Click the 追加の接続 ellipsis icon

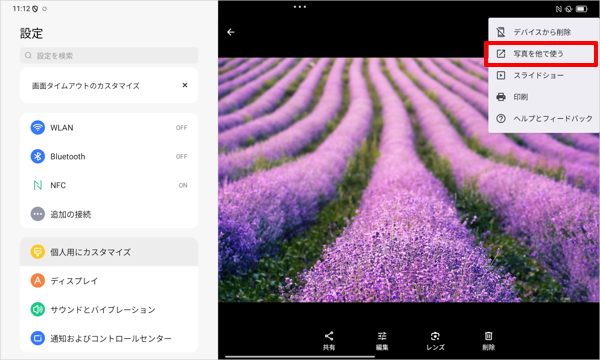(x=38, y=214)
